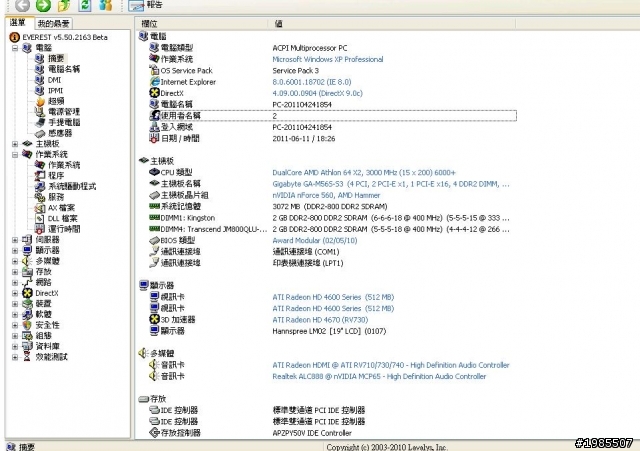Select the DIMM1: Kingston row
Viewport: 640px width, 451px height.
click(333, 218)
